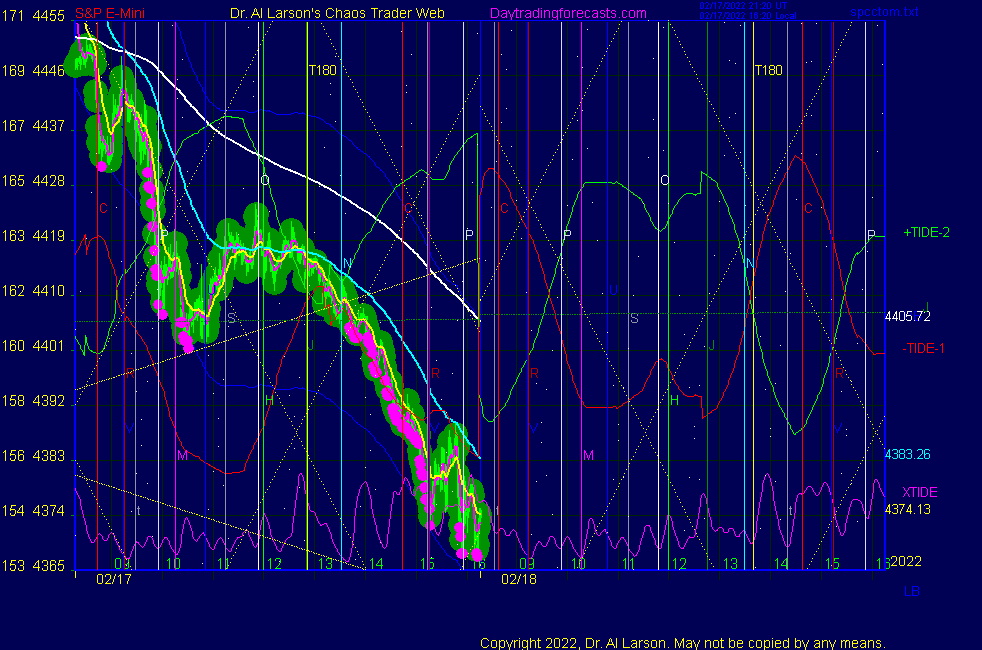This screenshot has height=650, width=982.
Task: Click the cyan price value '4383.26'
Action: coord(907,454)
